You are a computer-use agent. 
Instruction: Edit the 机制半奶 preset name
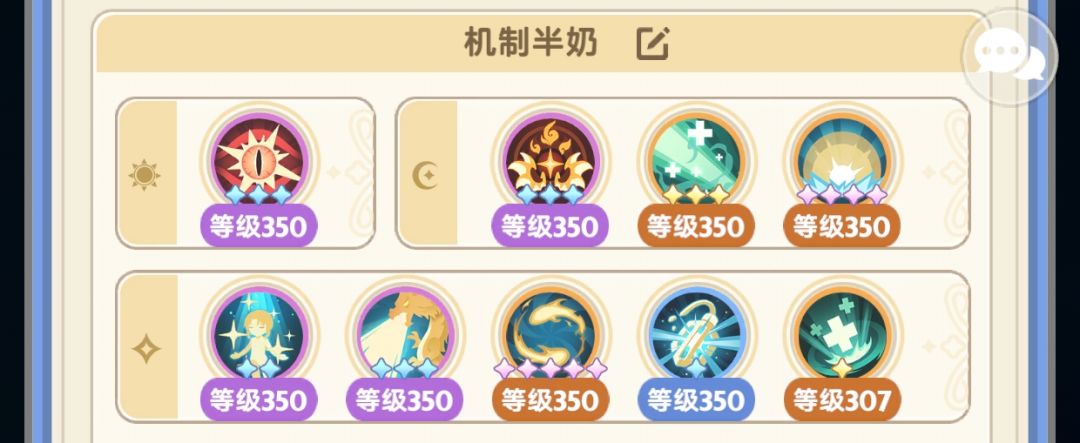[x=652, y=43]
